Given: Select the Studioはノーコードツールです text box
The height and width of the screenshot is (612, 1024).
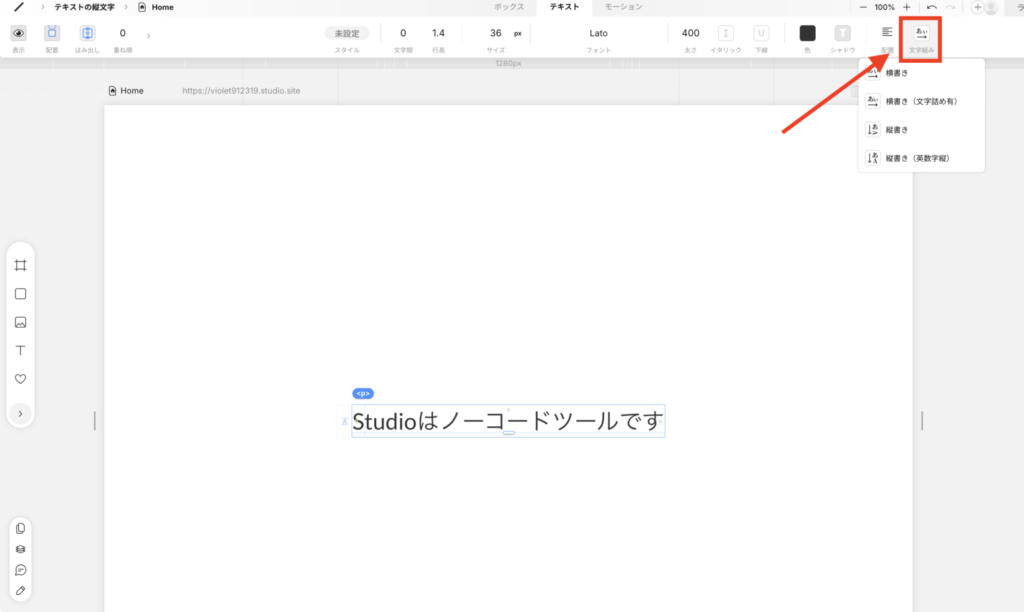Looking at the screenshot, I should [x=508, y=421].
